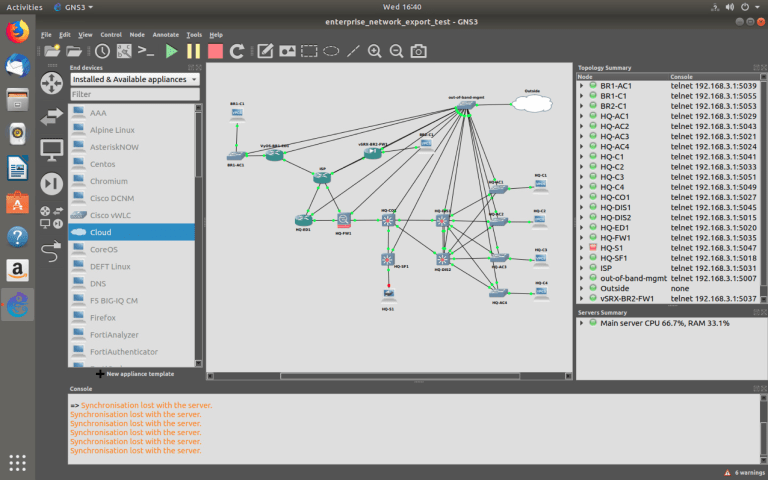This screenshot has height=480, width=768.
Task: Show applications grid in dock
Action: point(18,462)
